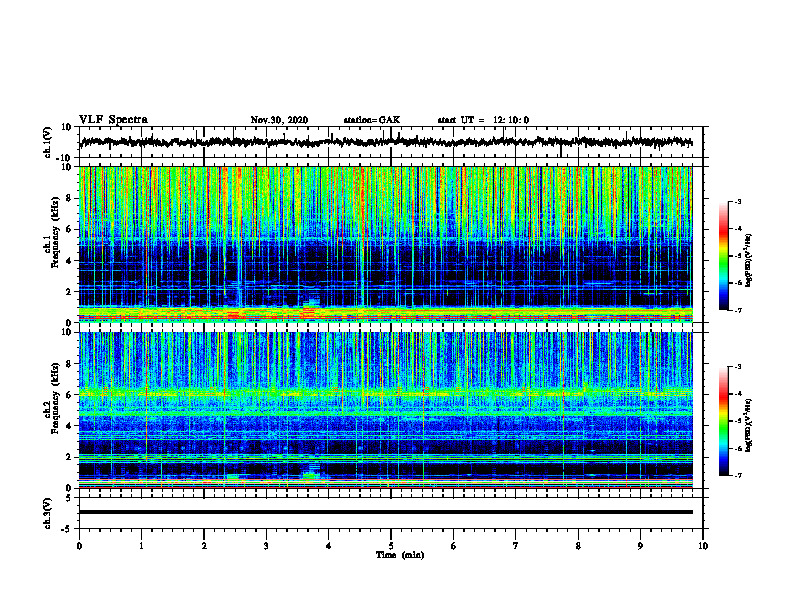The height and width of the screenshot is (612, 792).
Task: Click the ch.2 frequency tick label "4"
Action: coord(70,426)
